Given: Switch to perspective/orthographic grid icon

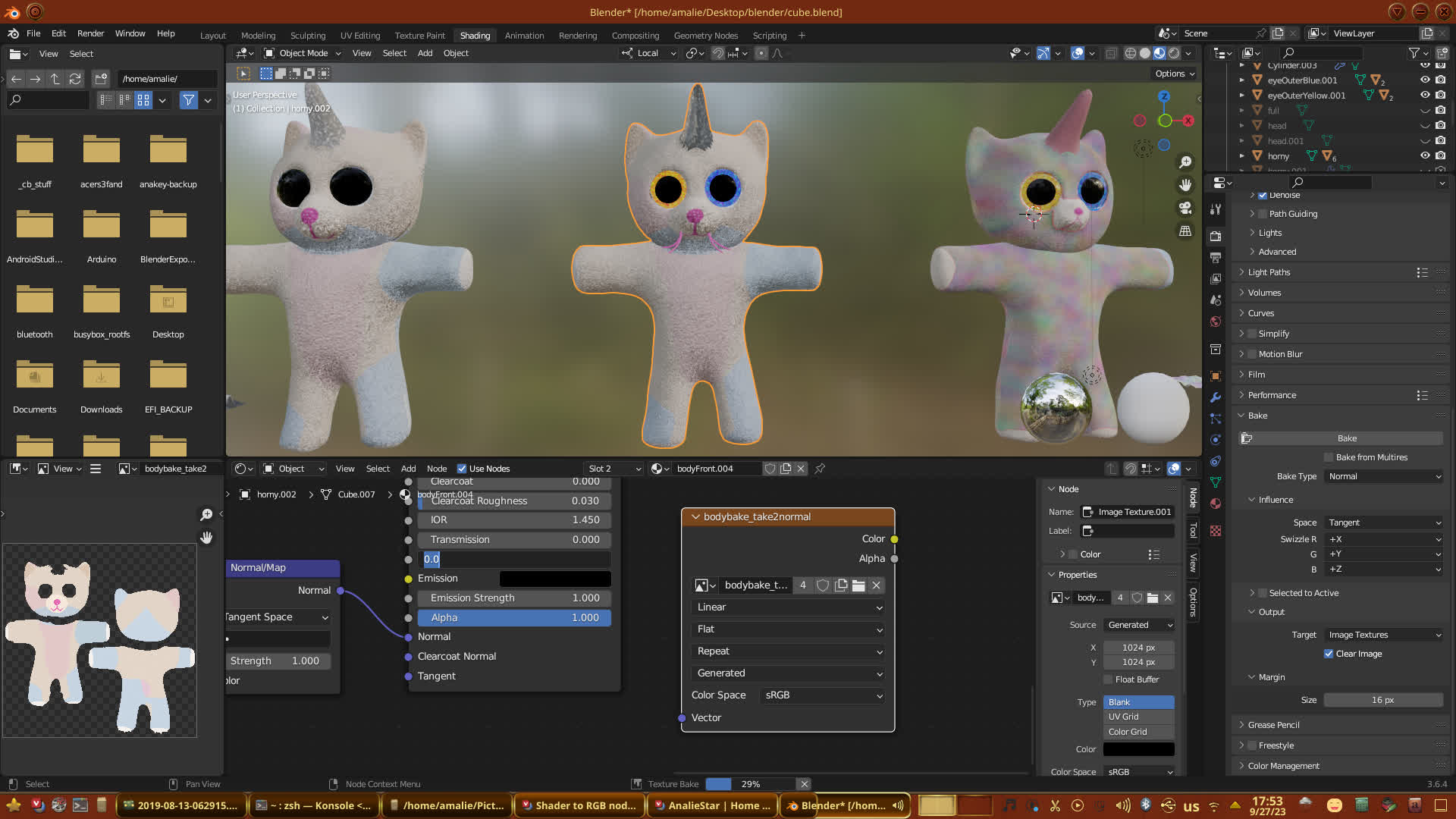Looking at the screenshot, I should pyautogui.click(x=1185, y=231).
